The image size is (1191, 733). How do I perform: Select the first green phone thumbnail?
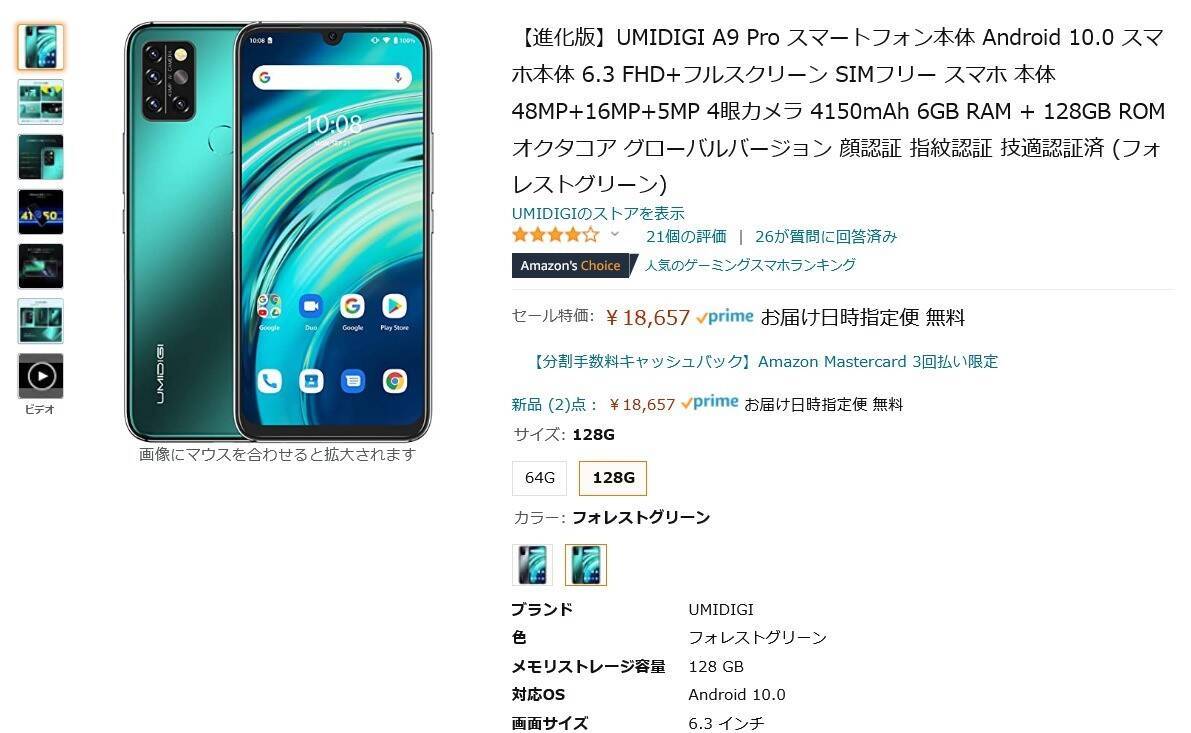(40, 47)
